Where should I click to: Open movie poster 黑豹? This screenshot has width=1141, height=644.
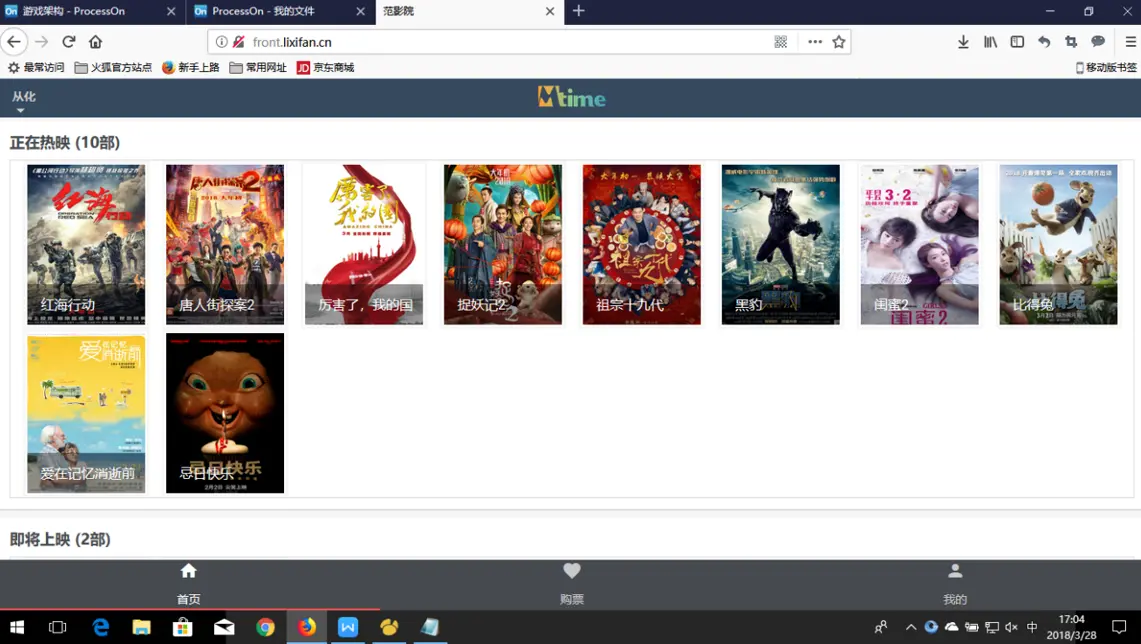pyautogui.click(x=781, y=245)
